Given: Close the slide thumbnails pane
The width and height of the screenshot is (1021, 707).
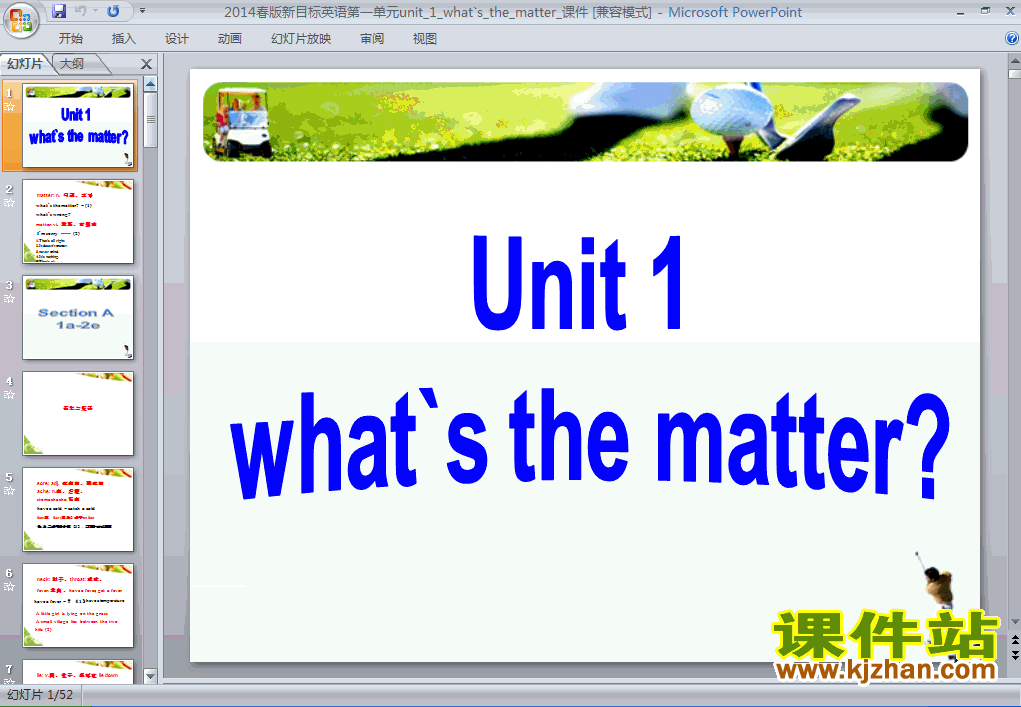Looking at the screenshot, I should (x=147, y=64).
